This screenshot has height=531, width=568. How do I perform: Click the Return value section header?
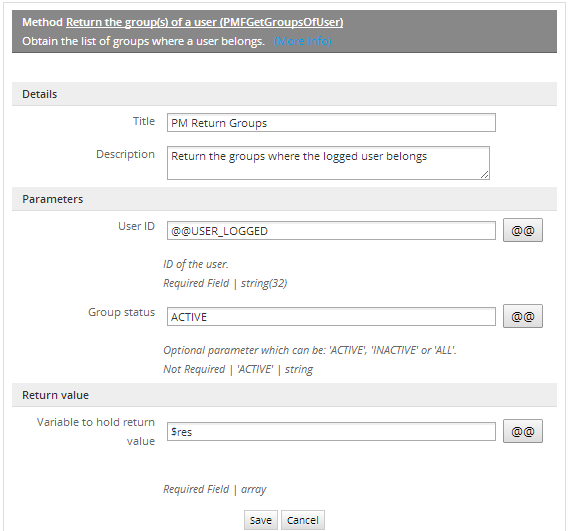coord(284,395)
